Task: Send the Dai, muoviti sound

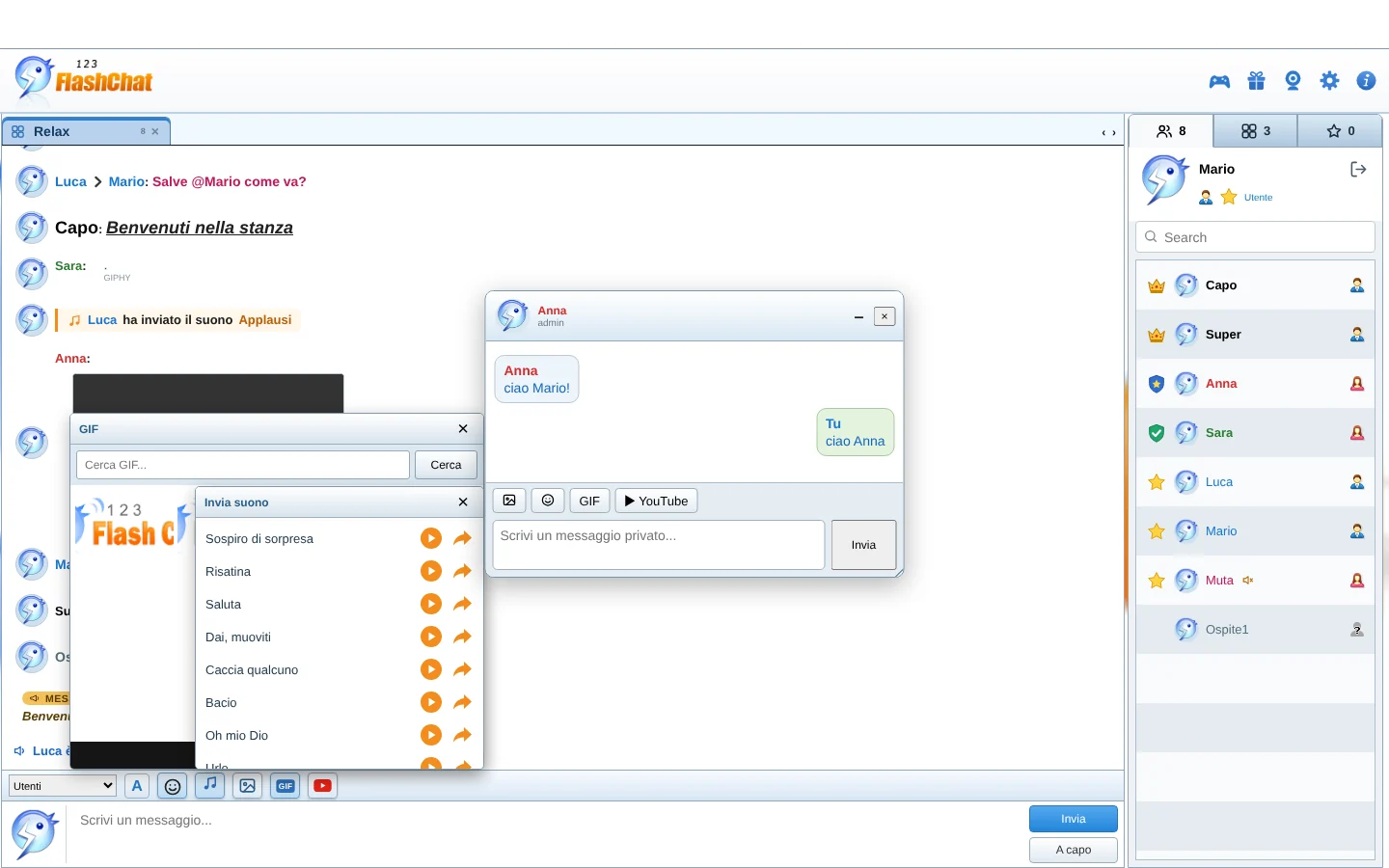Action: coord(463,637)
